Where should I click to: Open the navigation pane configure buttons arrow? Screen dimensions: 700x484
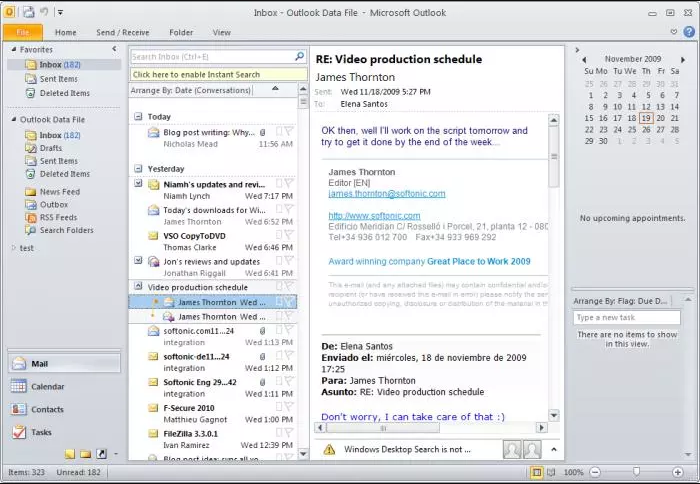pyautogui.click(x=116, y=454)
